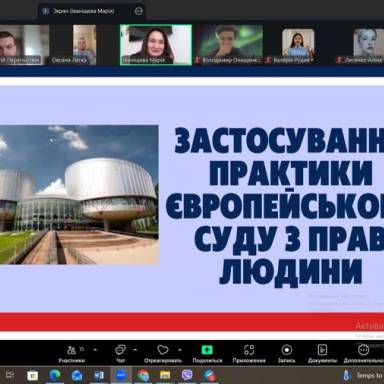Open the Чат chat panel

[120, 354]
